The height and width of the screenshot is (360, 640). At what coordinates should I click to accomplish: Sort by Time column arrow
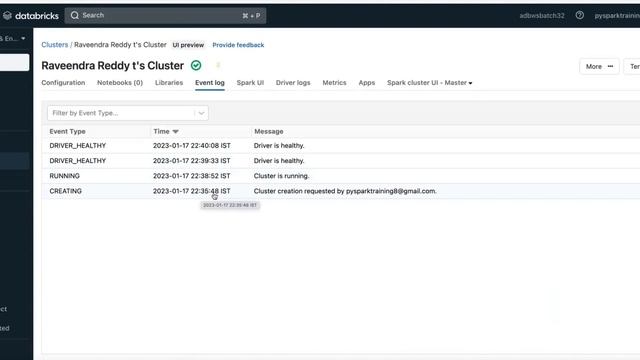176,131
